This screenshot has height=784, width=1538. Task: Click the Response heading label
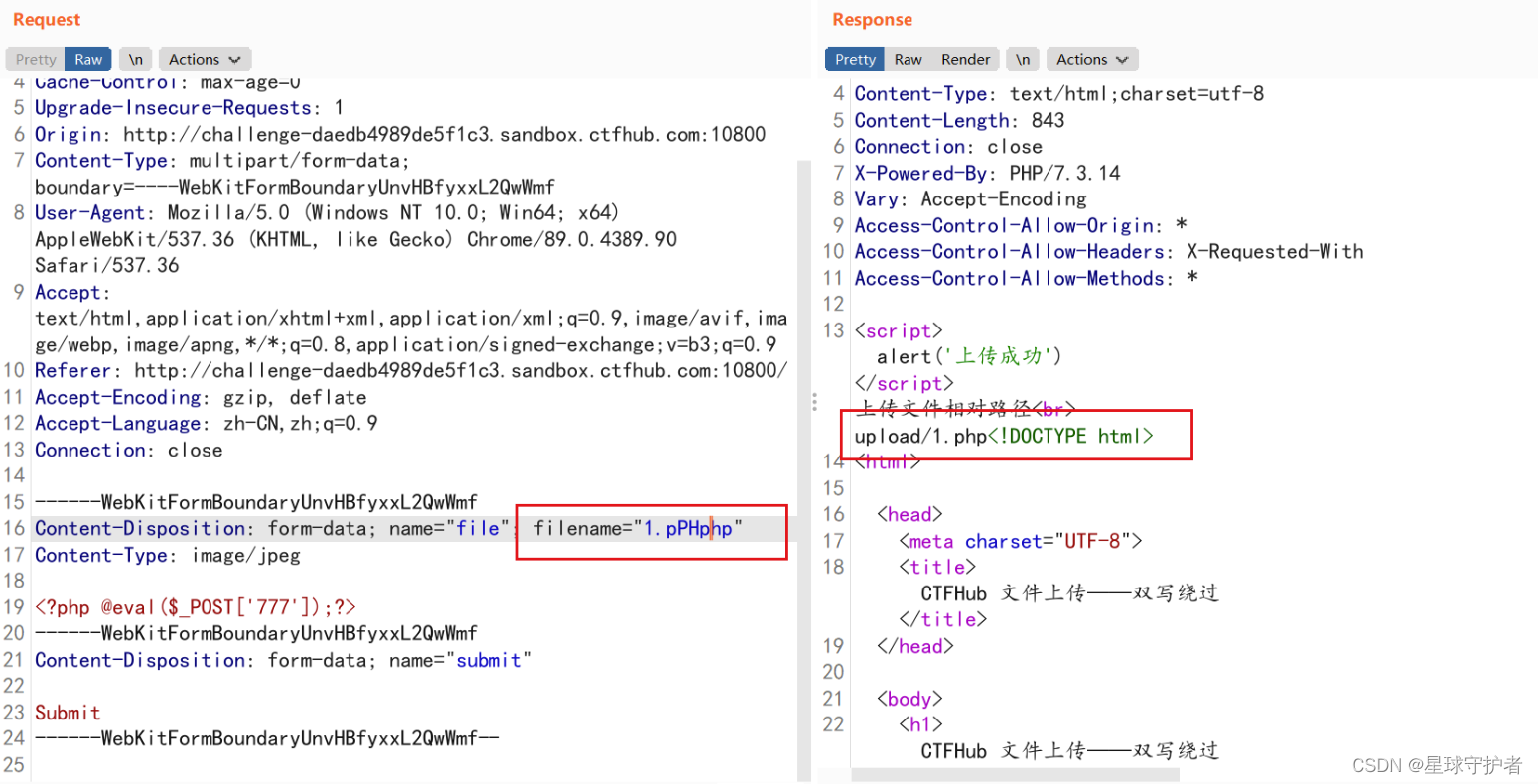[x=872, y=20]
